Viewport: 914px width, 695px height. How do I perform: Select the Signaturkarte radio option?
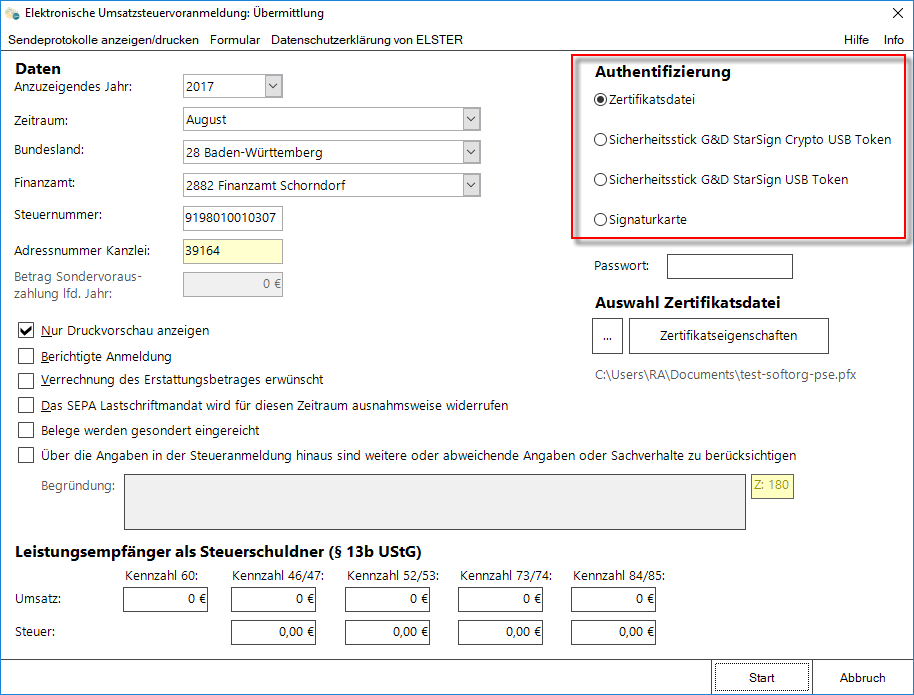tap(600, 219)
